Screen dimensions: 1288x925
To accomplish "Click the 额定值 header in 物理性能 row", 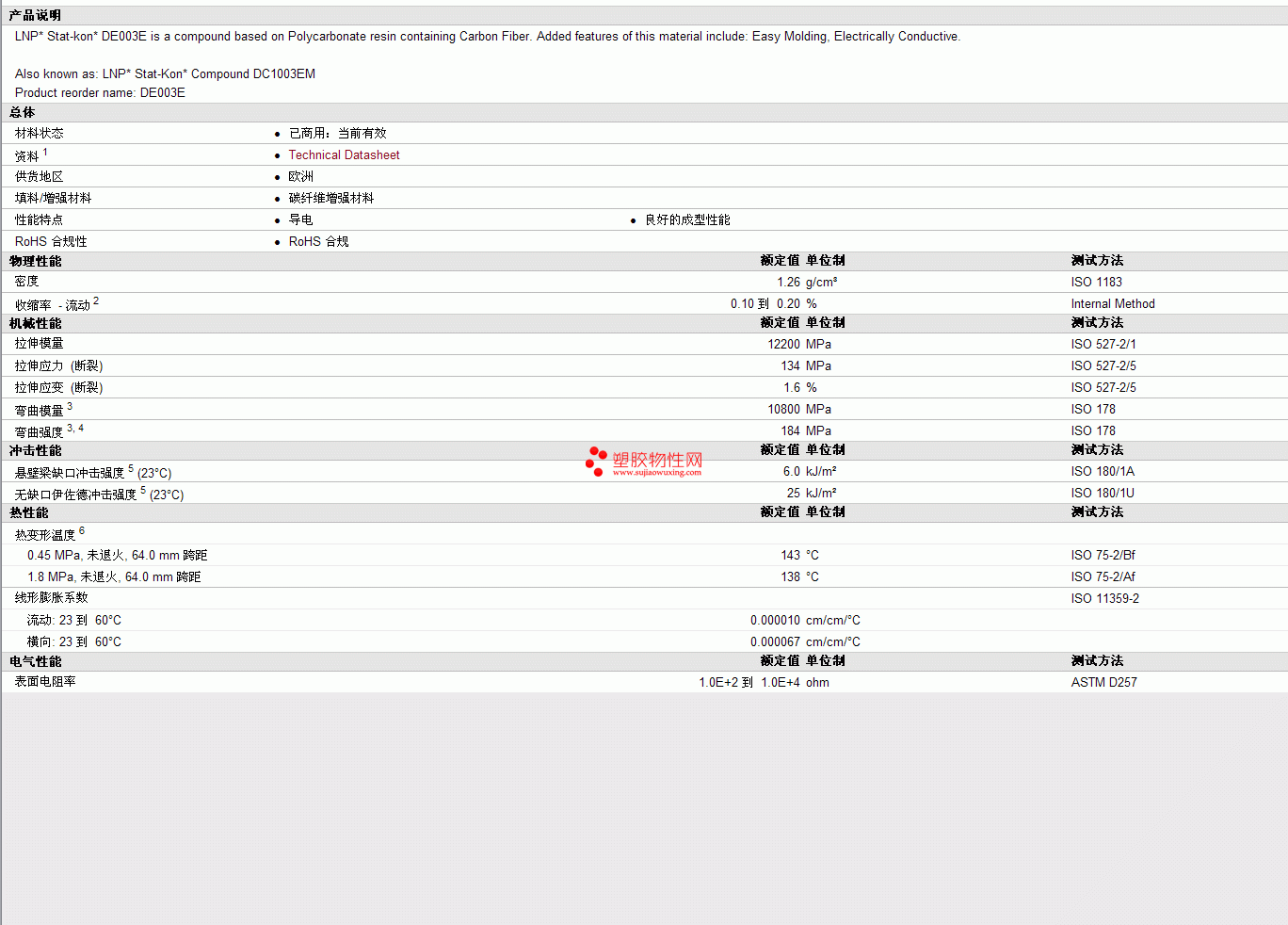I will click(780, 261).
